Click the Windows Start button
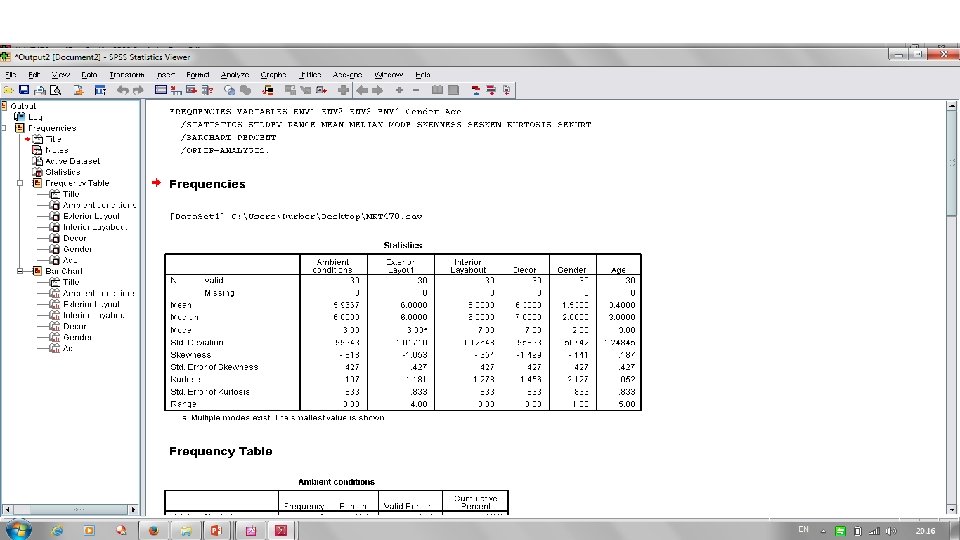 [x=18, y=530]
